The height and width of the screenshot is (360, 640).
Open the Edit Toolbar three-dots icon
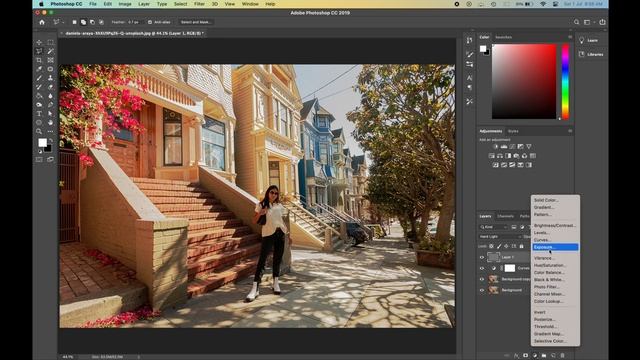(50, 131)
